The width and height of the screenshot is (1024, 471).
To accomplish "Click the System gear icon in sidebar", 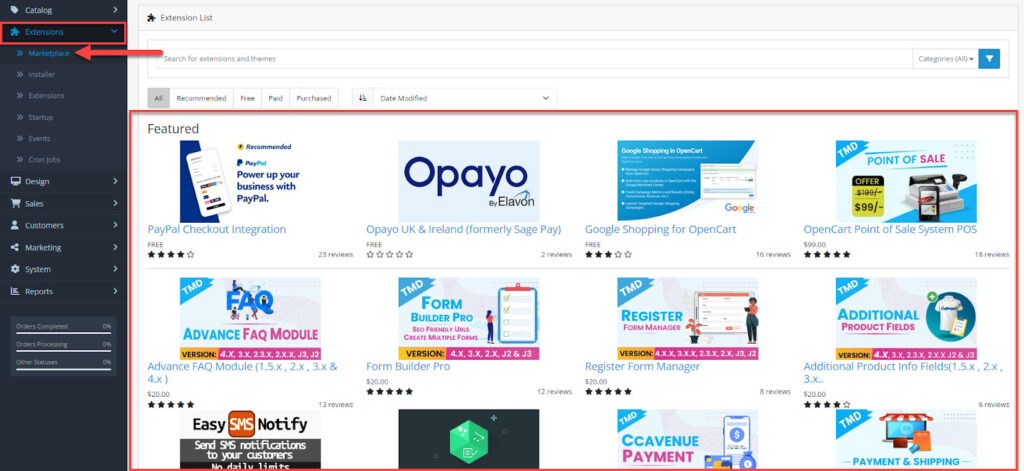I will pos(15,269).
